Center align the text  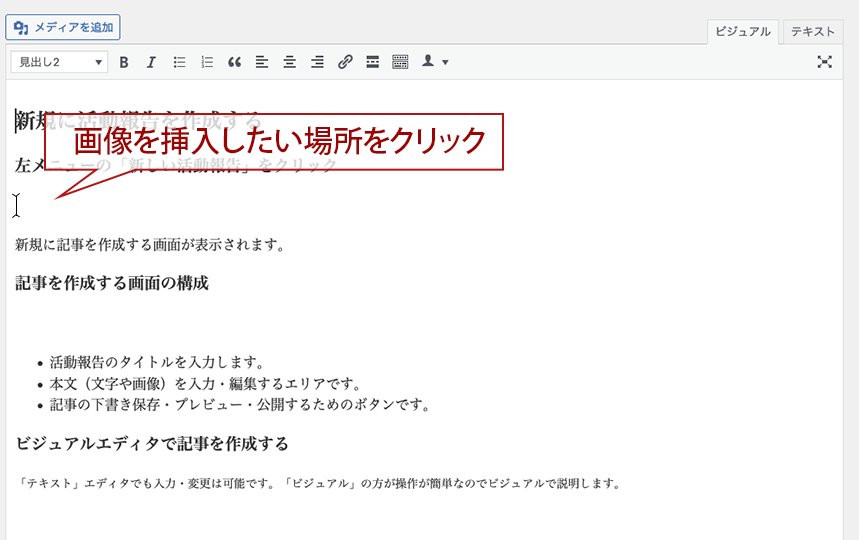tap(289, 62)
